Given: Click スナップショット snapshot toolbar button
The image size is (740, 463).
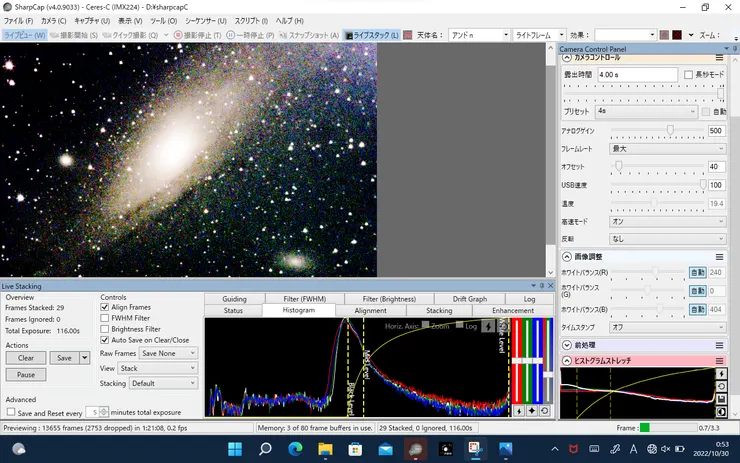Looking at the screenshot, I should [309, 35].
